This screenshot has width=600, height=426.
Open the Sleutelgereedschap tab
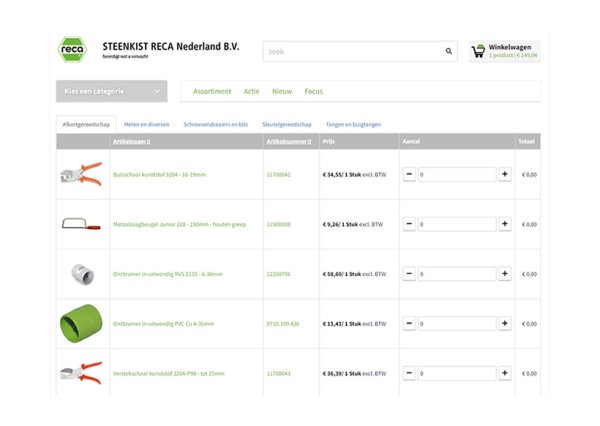pyautogui.click(x=287, y=125)
